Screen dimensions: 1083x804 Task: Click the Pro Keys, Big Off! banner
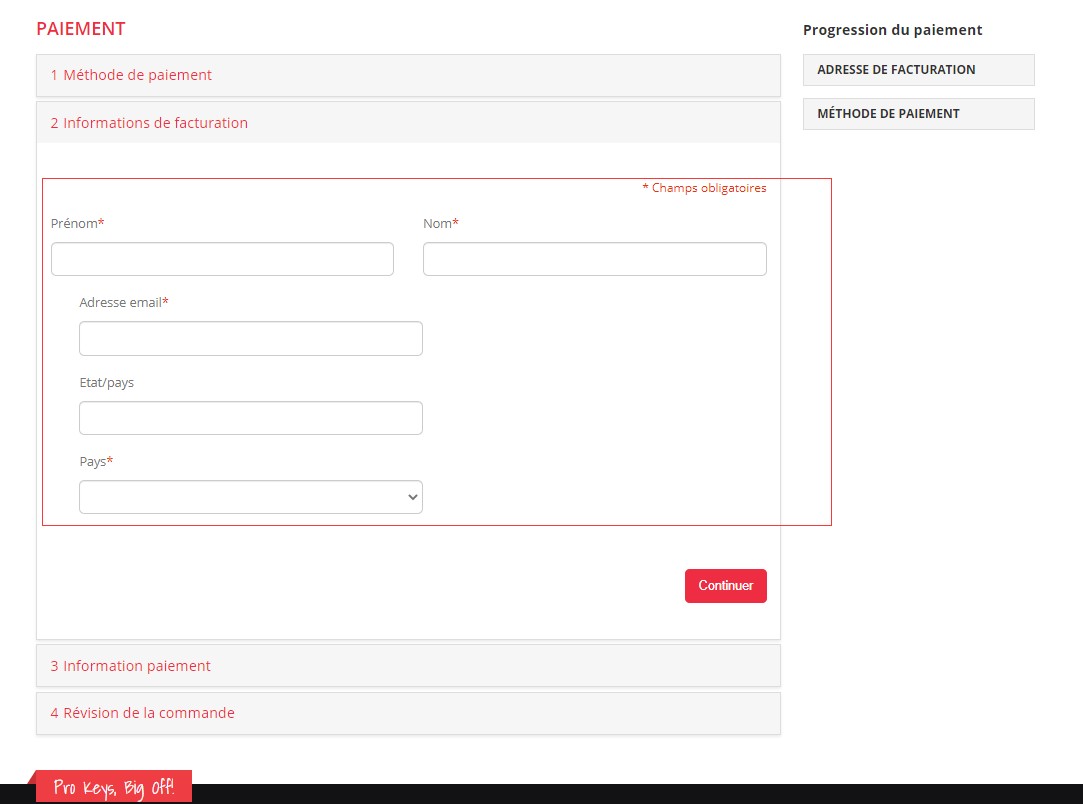[114, 787]
